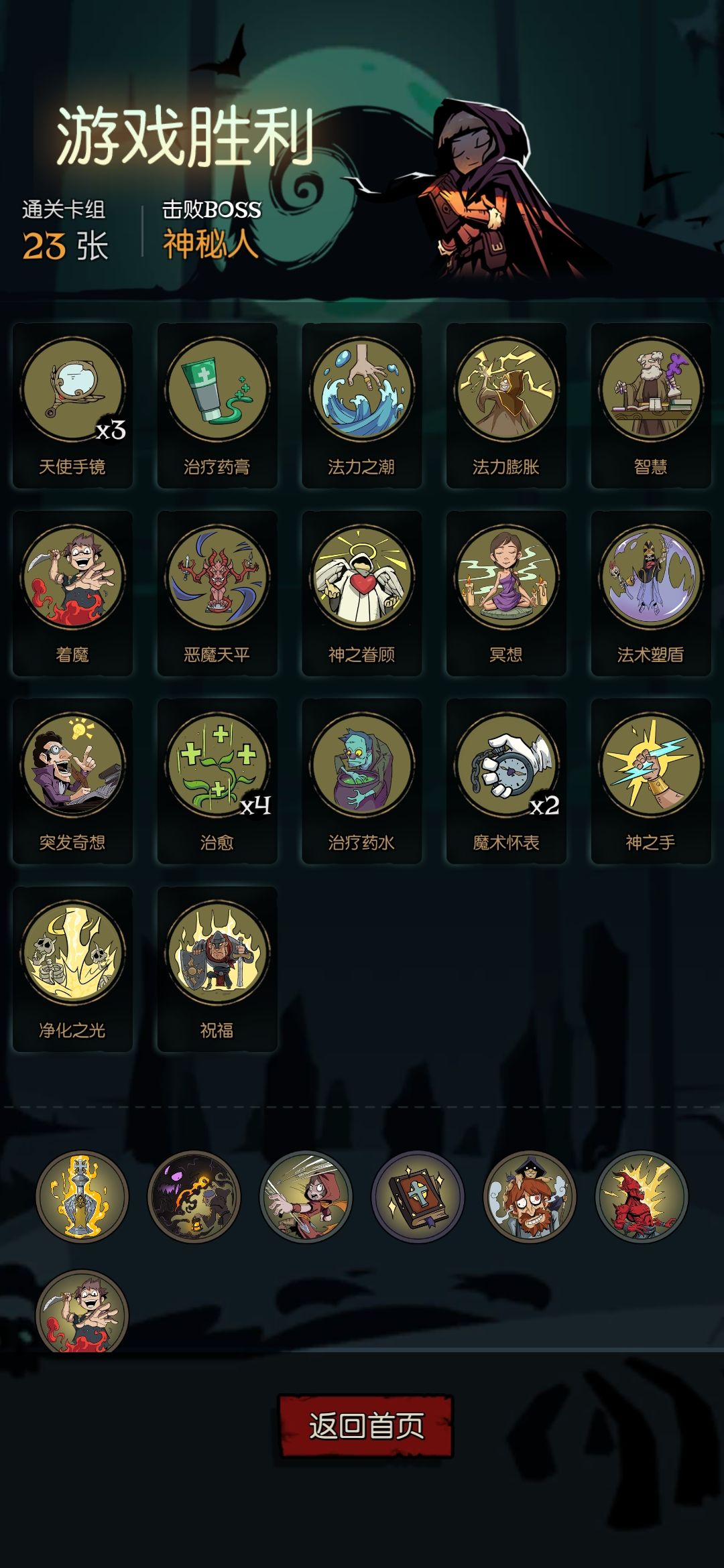Tap the 魔术怀表 pocket watch card
This screenshot has height=1568, width=724.
[x=506, y=781]
